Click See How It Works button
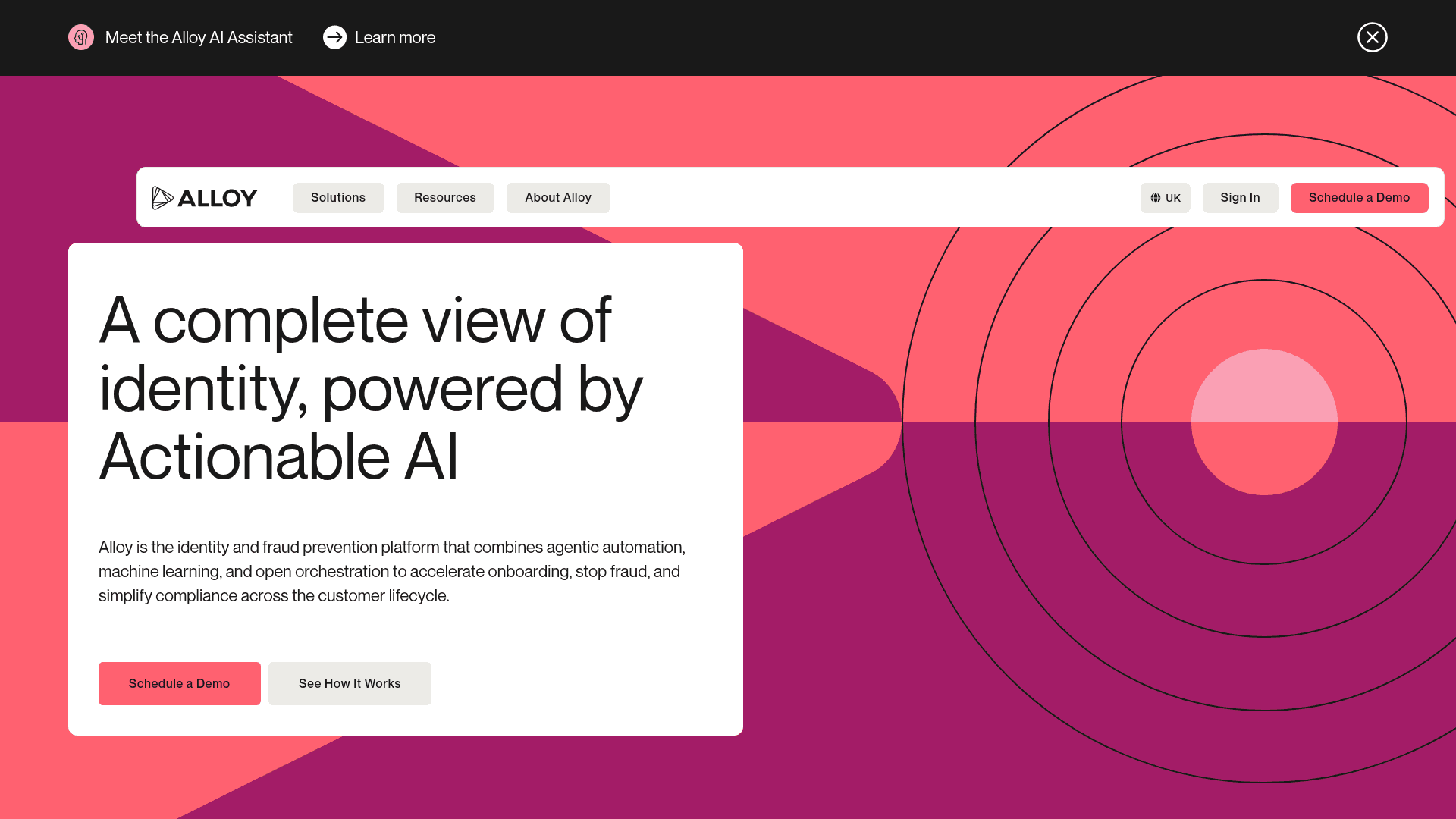The width and height of the screenshot is (1456, 819). coord(350,683)
